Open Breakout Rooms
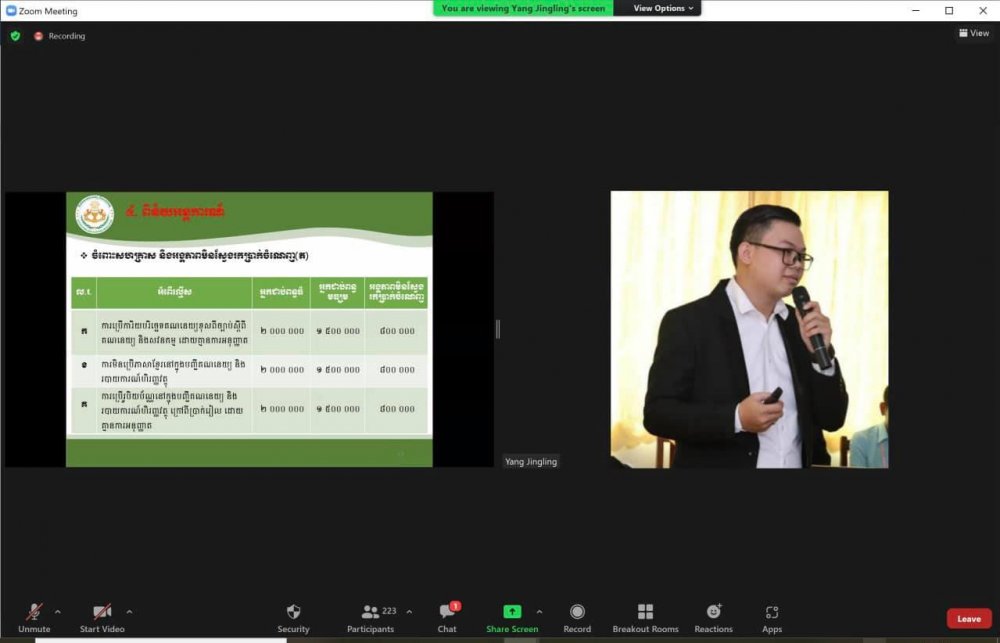 click(645, 612)
